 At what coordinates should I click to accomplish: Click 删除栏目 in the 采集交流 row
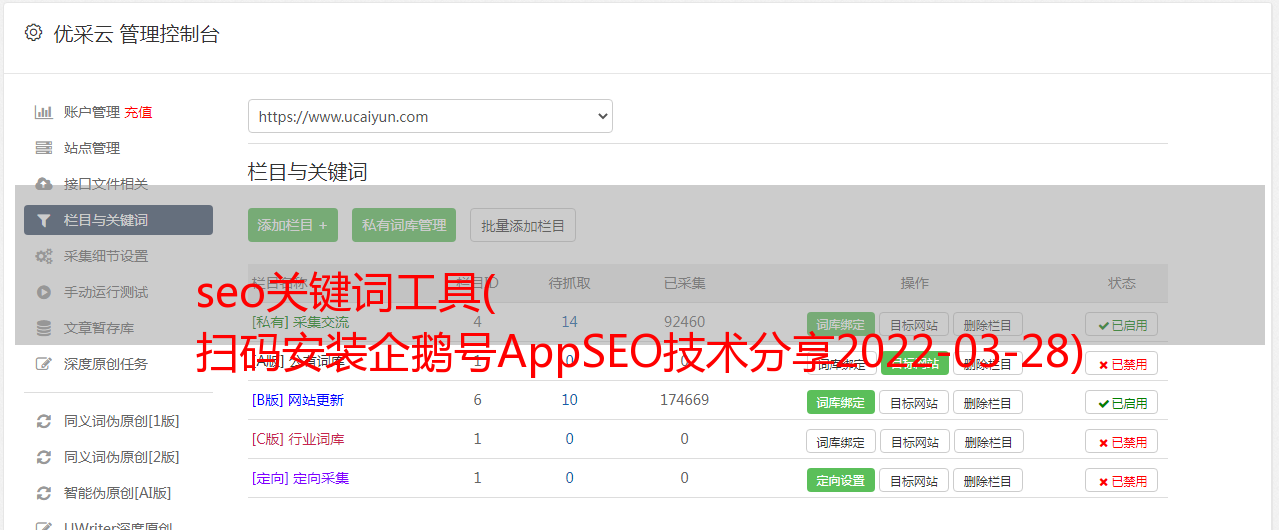pyautogui.click(x=988, y=324)
